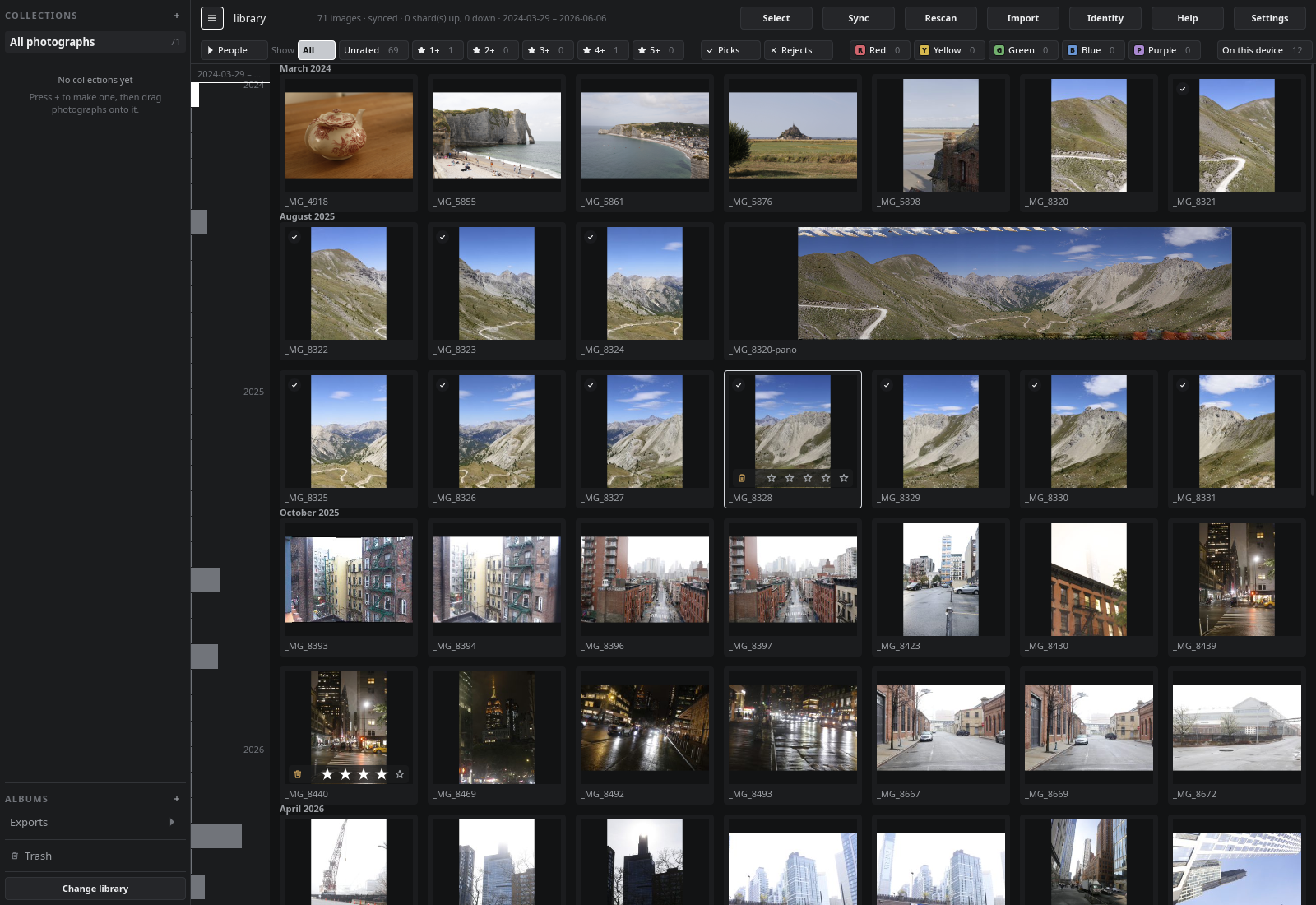
Task: Click trash icon on _MG_8328 thumbnail
Action: pos(742,478)
